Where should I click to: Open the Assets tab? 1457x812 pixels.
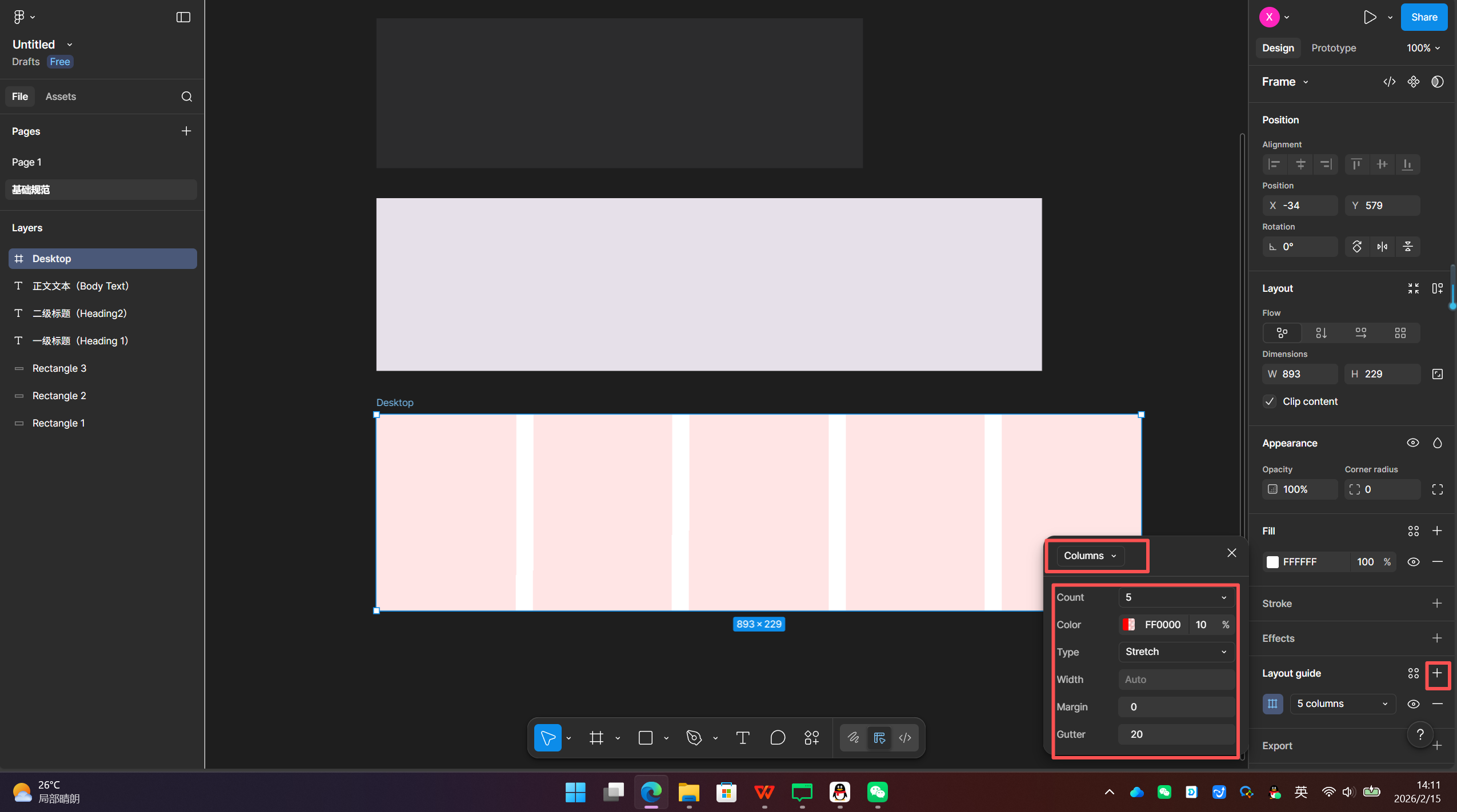pos(61,97)
